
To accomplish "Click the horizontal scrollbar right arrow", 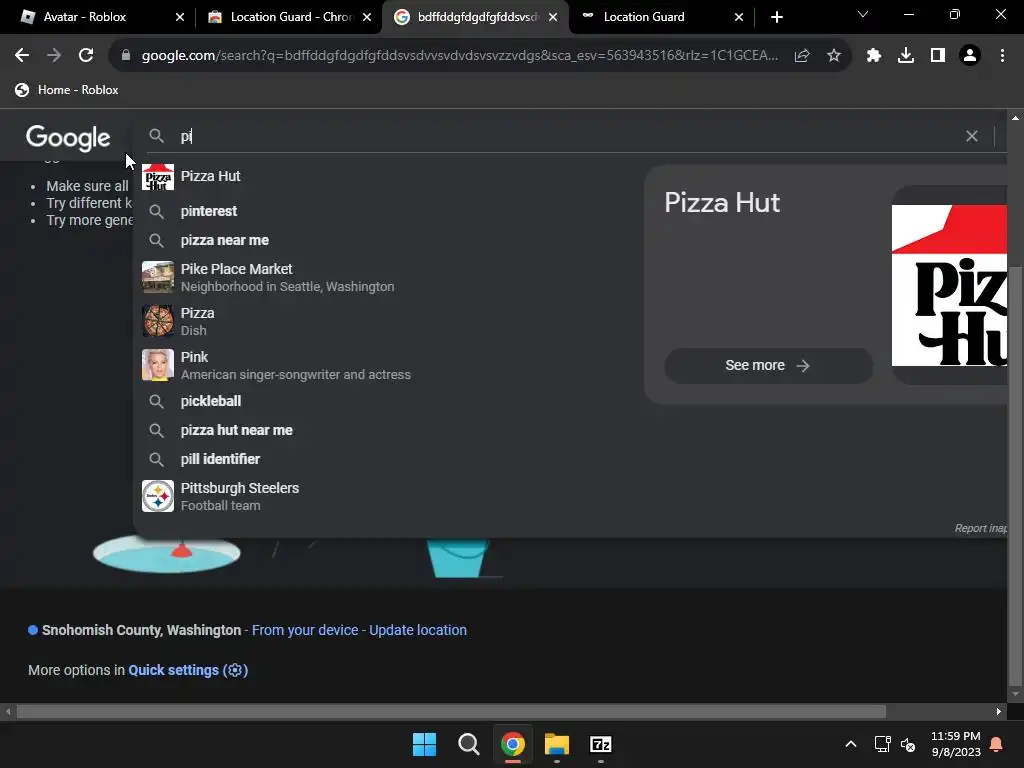I will (x=999, y=711).
